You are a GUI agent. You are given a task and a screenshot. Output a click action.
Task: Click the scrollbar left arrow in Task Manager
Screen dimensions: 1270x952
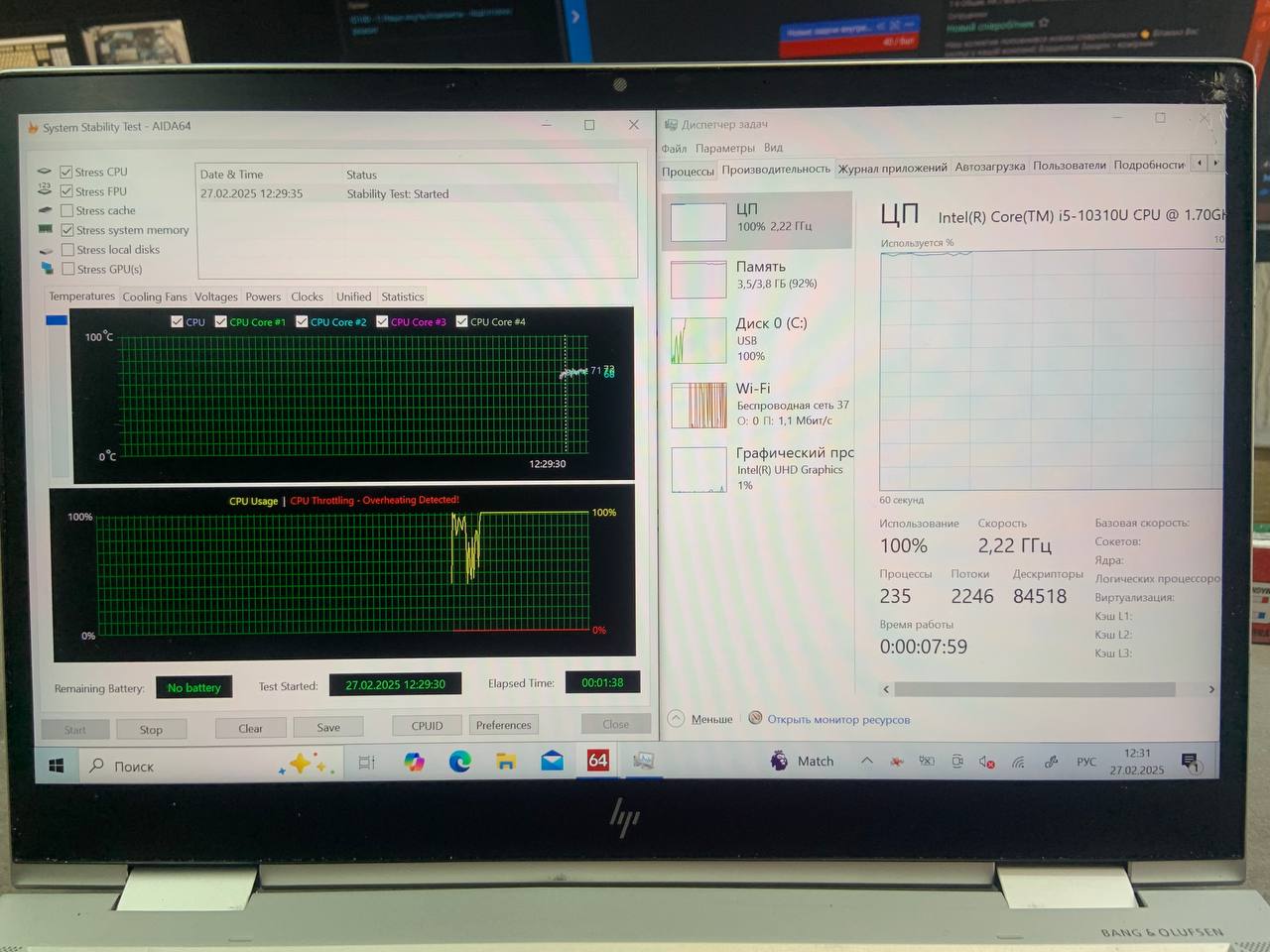886,689
